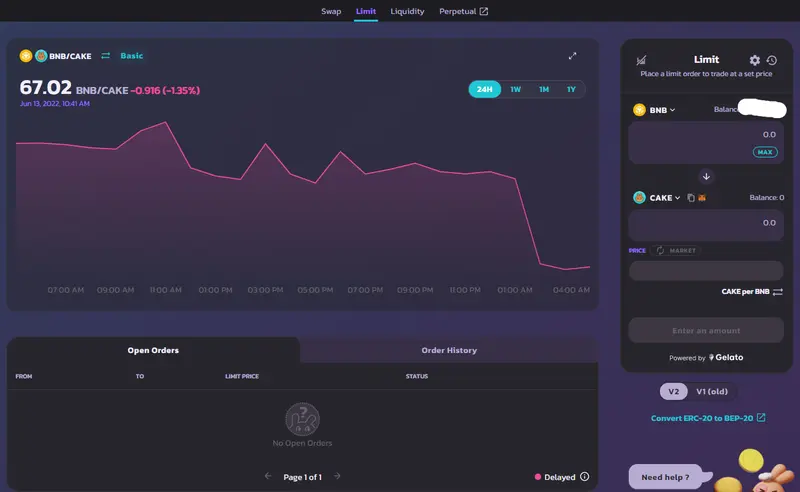800x492 pixels.
Task: Click MAX to use full BNB balance
Action: tap(765, 152)
